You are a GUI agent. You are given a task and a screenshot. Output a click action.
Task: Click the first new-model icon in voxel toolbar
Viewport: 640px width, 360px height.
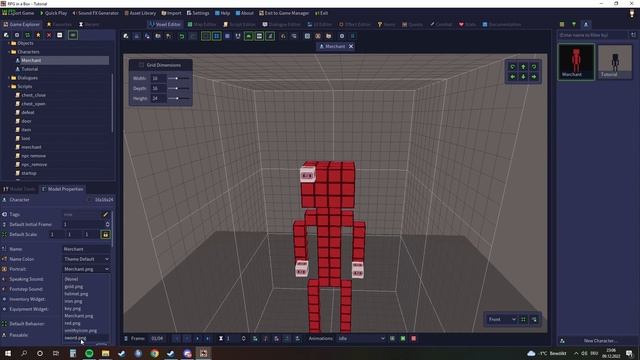tap(126, 36)
